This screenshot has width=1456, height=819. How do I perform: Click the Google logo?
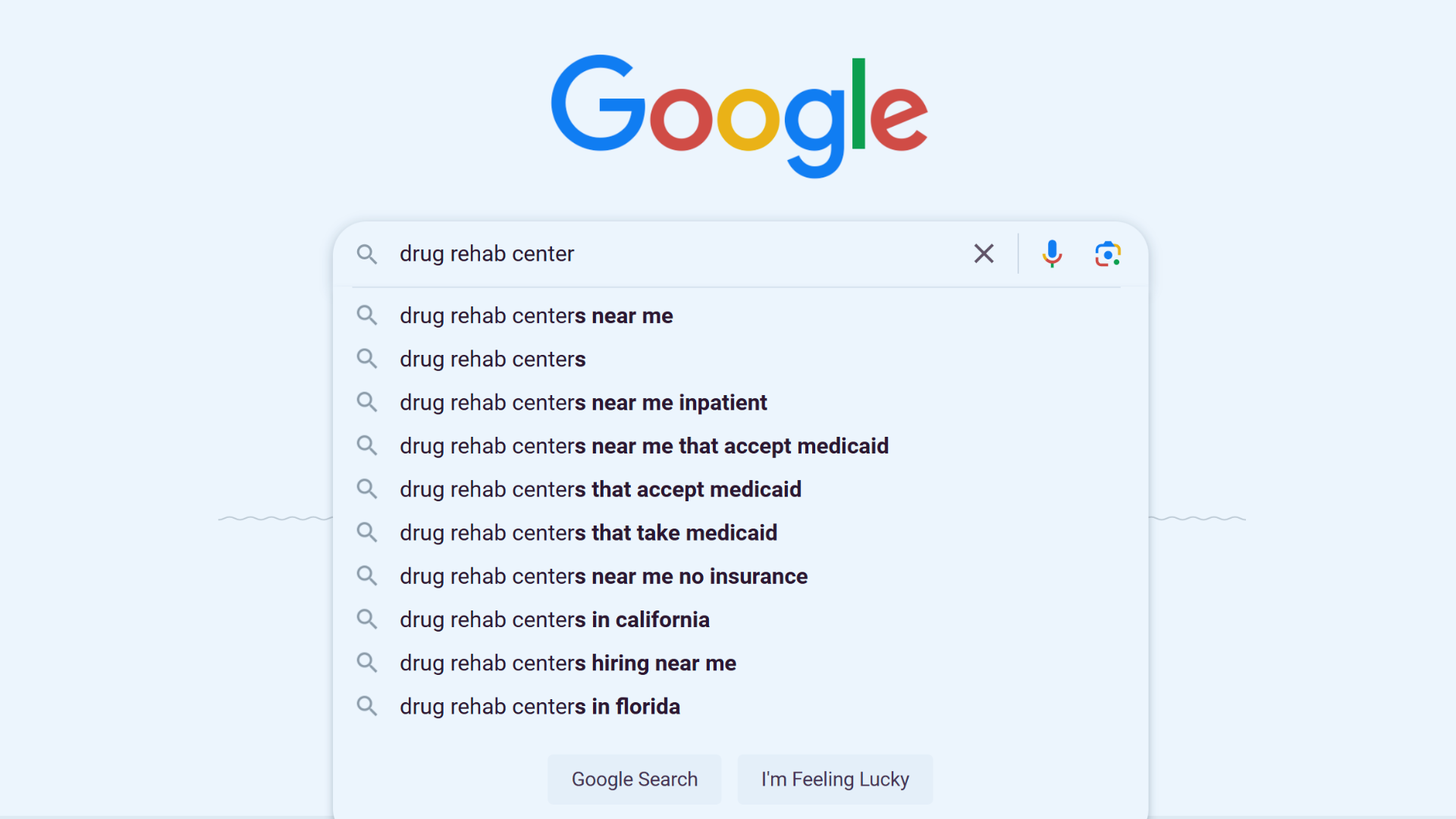click(739, 114)
